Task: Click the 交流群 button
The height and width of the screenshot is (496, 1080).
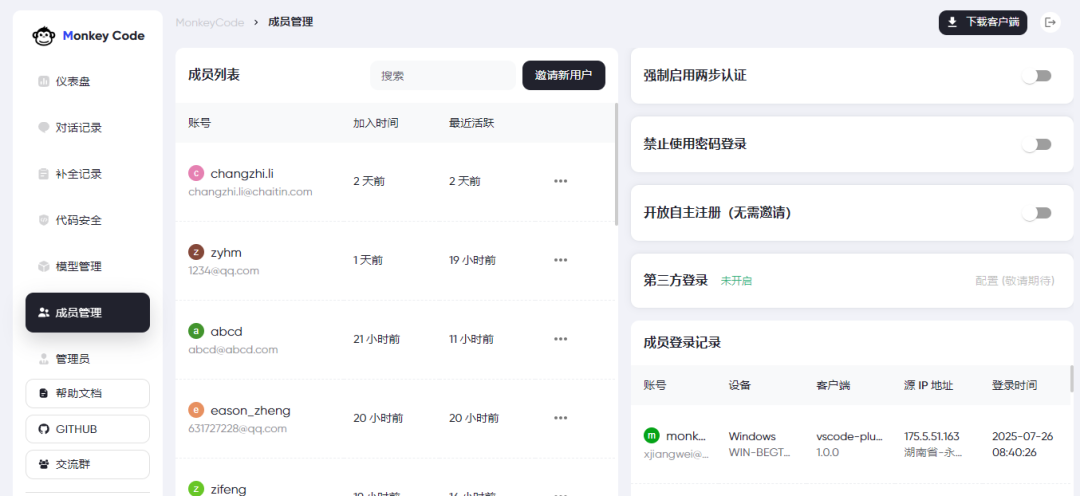Action: tap(87, 464)
